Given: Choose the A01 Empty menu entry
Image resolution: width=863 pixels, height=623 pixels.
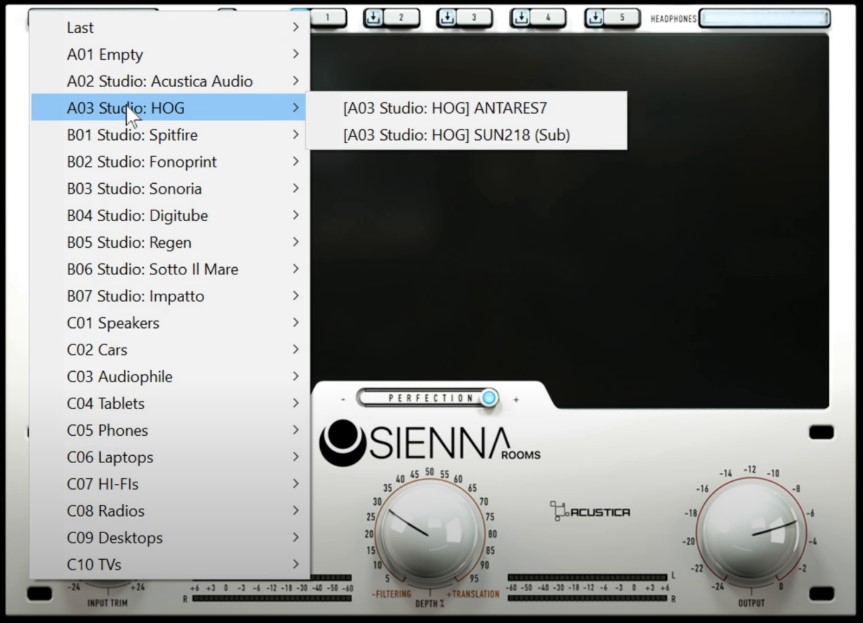Looking at the screenshot, I should [x=170, y=54].
